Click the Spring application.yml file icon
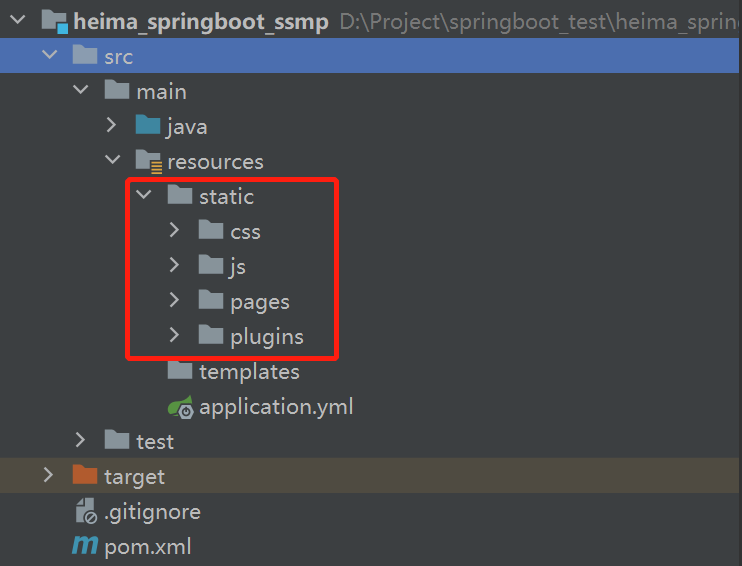742x566 pixels. 180,407
